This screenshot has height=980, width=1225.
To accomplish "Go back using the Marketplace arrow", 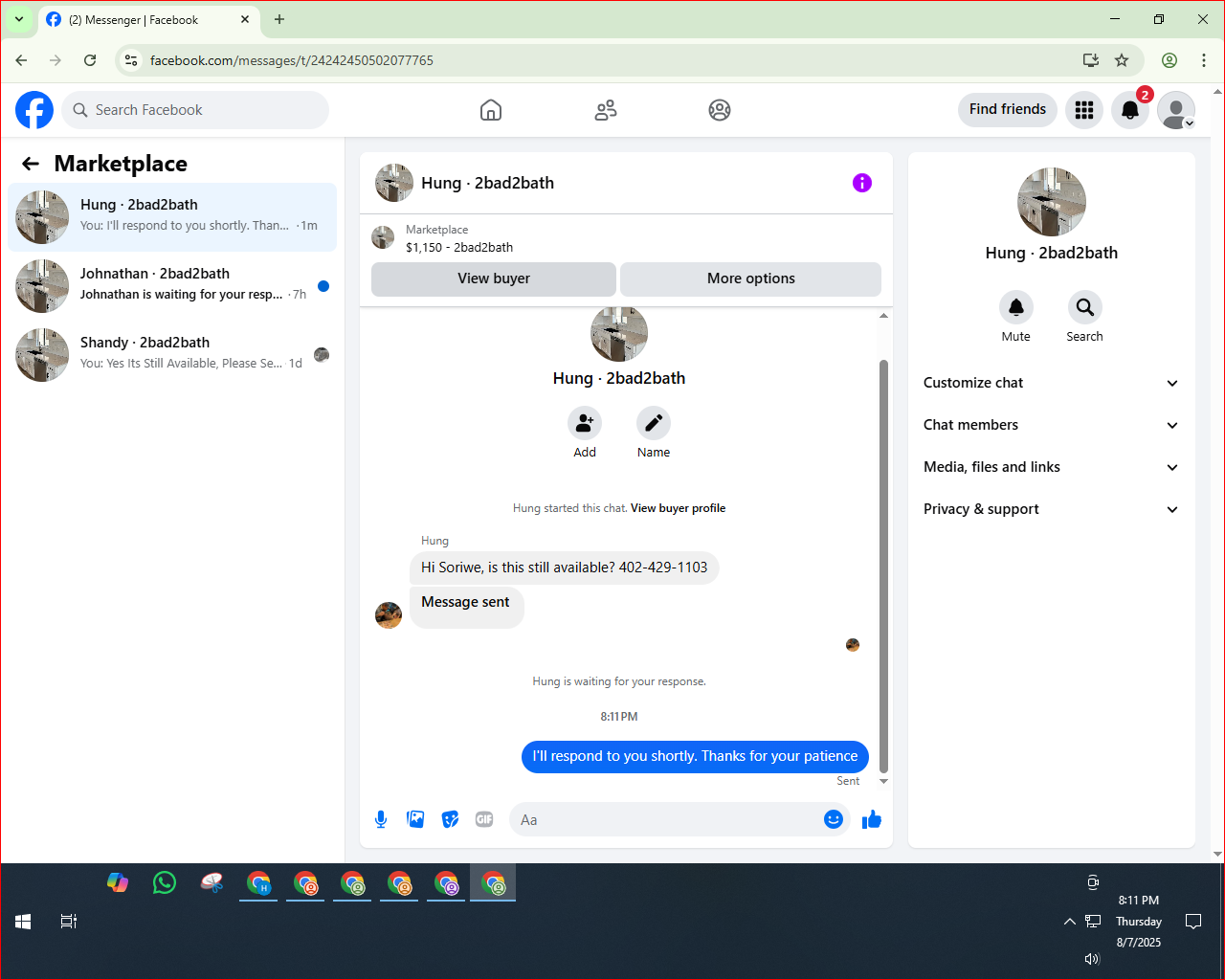I will pyautogui.click(x=31, y=164).
